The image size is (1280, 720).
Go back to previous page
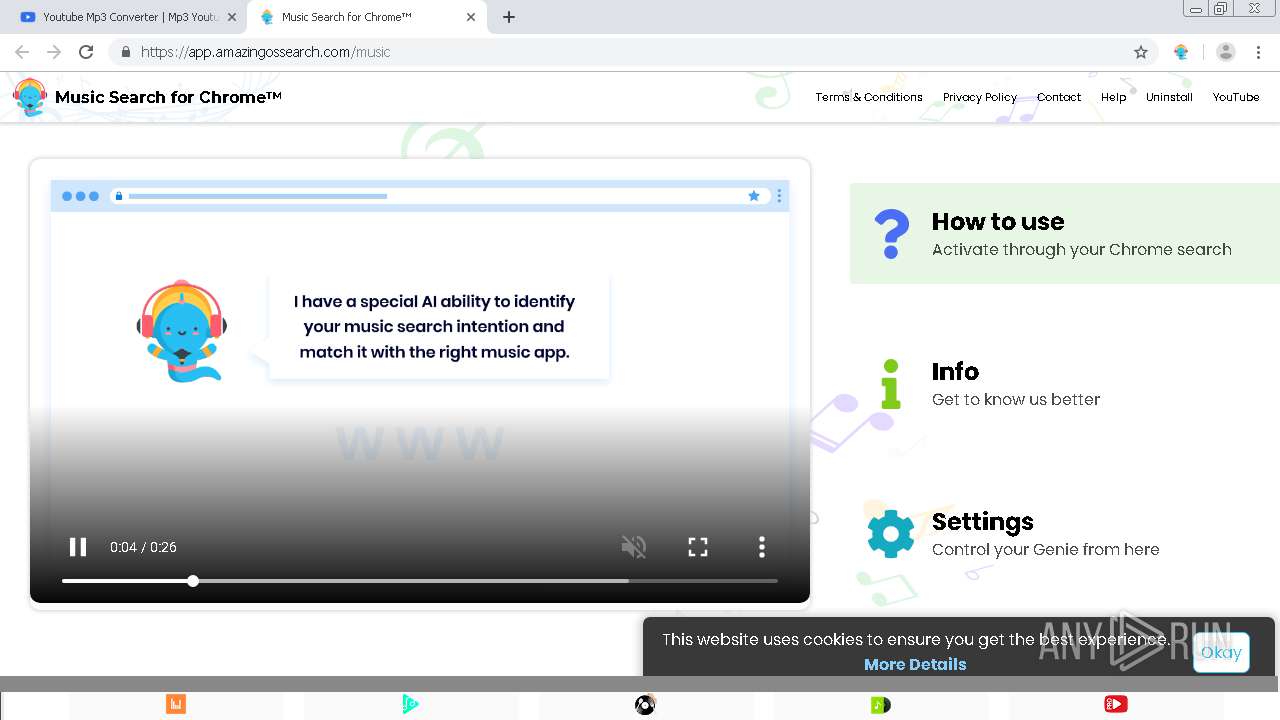point(22,52)
